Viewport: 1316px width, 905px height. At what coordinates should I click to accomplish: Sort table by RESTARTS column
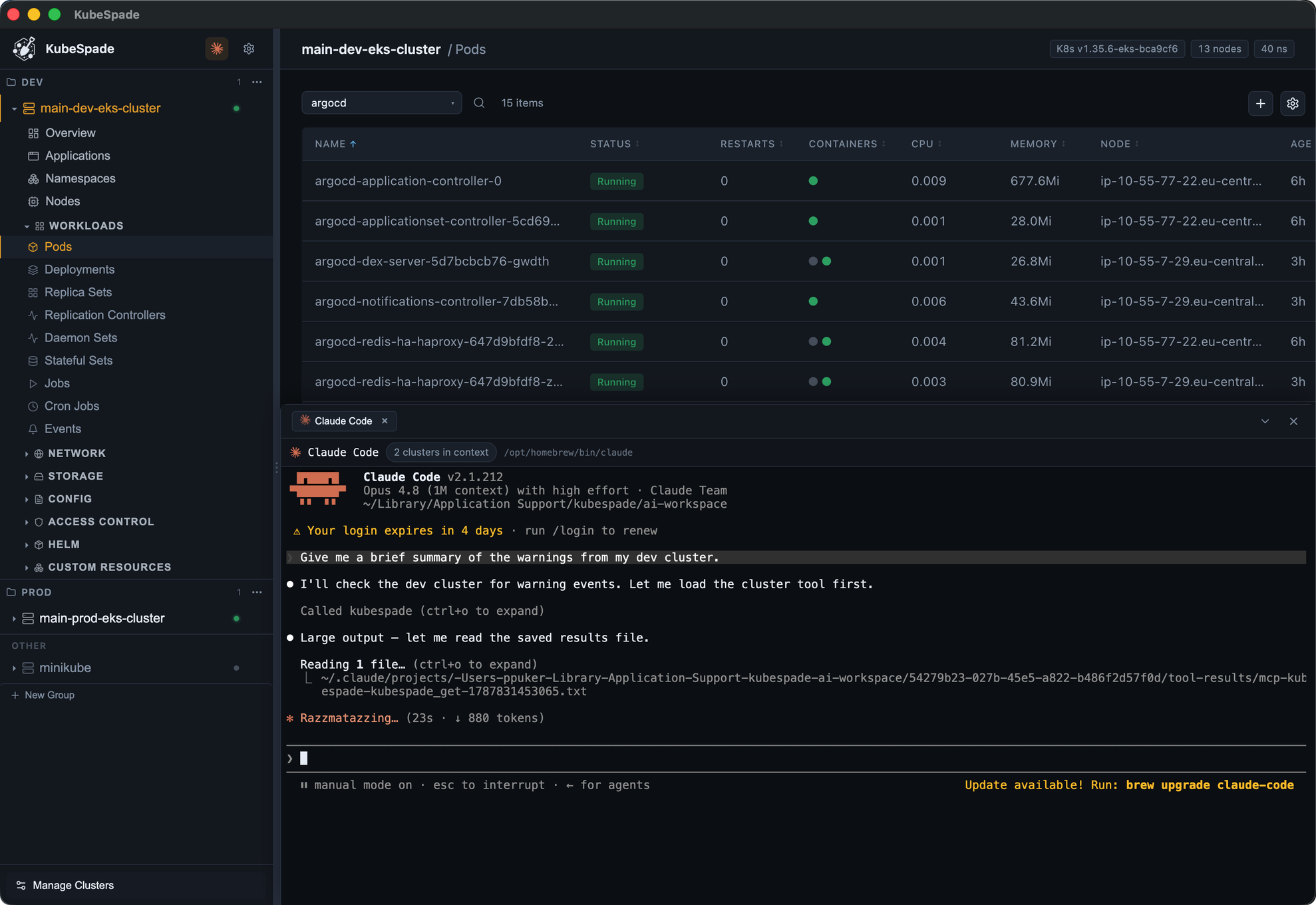(752, 144)
